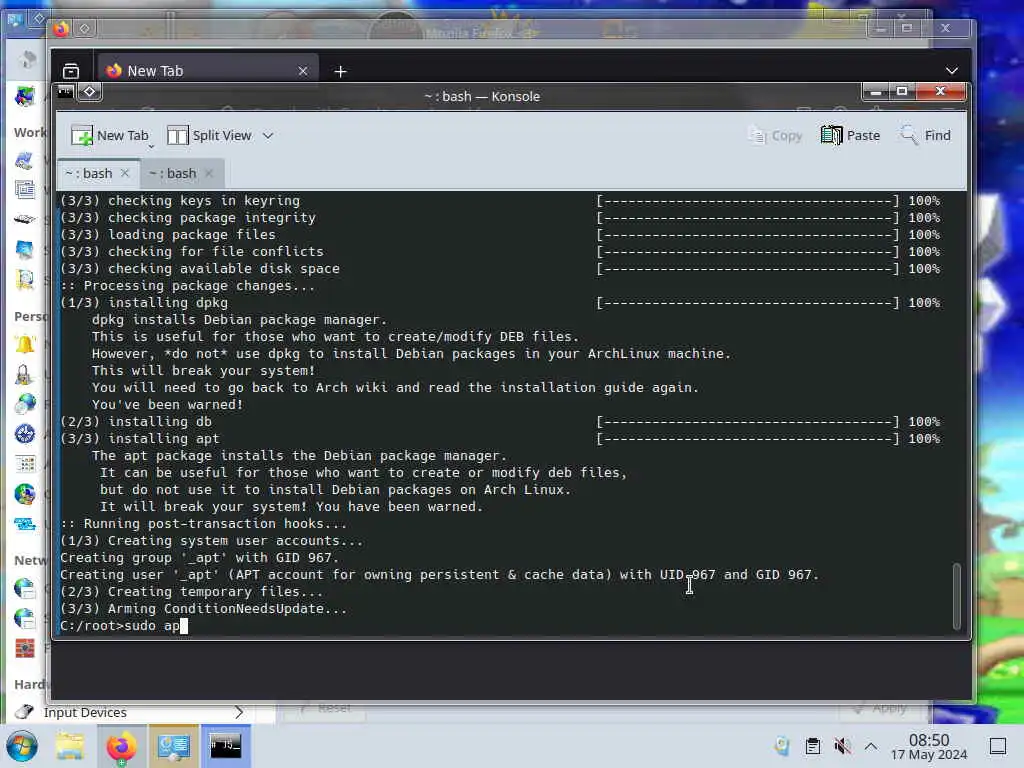Expand the Input Devices chevron in Settings
Screen dimensions: 1024x768
(x=239, y=712)
